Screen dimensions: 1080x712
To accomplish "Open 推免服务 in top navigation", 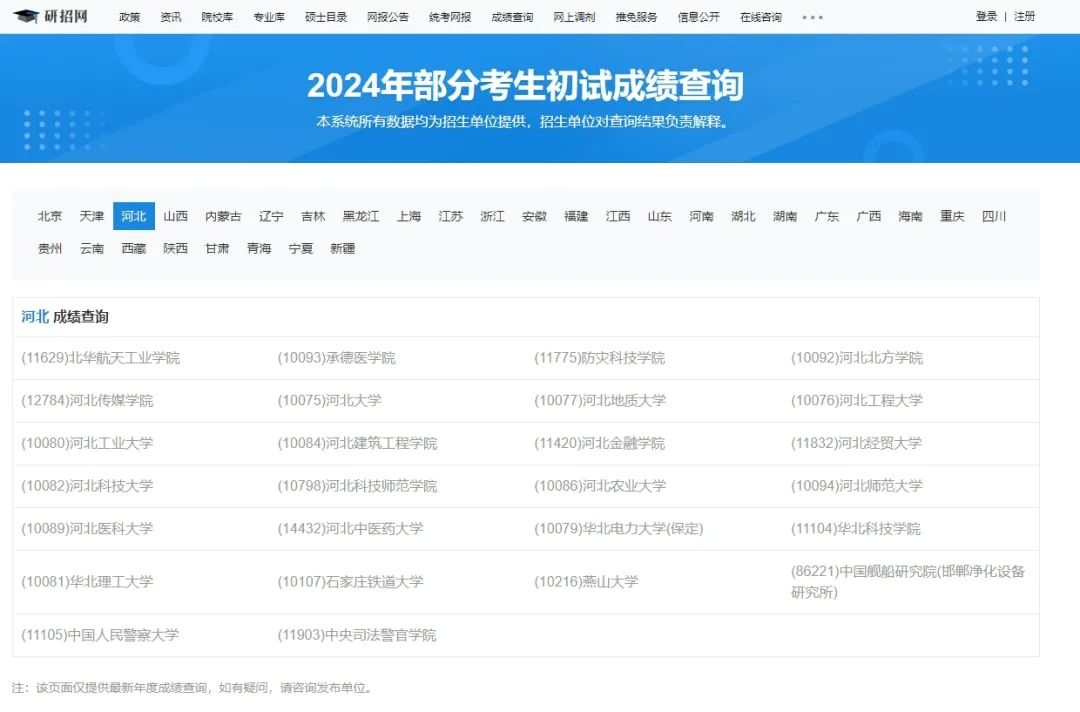I will pyautogui.click(x=636, y=17).
